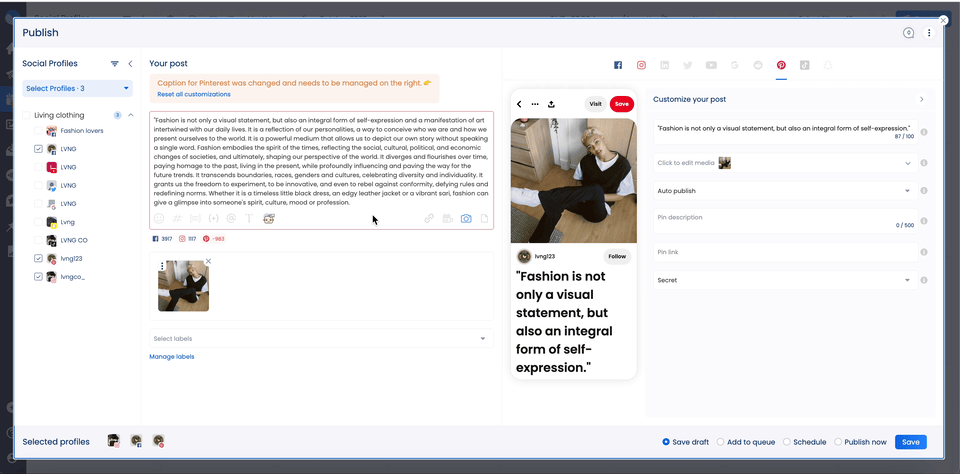The width and height of the screenshot is (960, 474).
Task: Open the Secret board dropdown
Action: click(786, 280)
